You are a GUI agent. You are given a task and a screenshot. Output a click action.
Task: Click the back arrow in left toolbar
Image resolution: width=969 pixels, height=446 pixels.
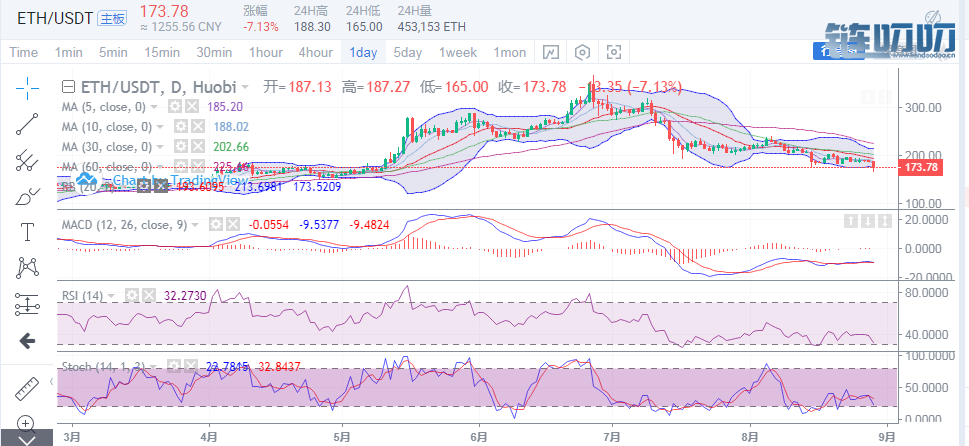click(27, 341)
